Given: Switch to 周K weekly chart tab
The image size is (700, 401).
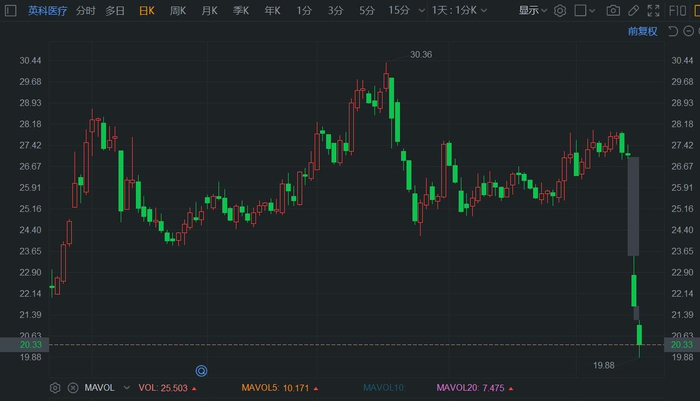Looking at the screenshot, I should [178, 11].
